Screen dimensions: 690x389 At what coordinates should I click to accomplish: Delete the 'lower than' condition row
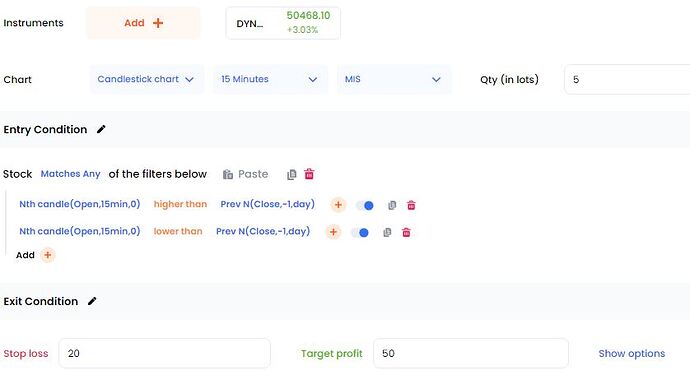(406, 232)
